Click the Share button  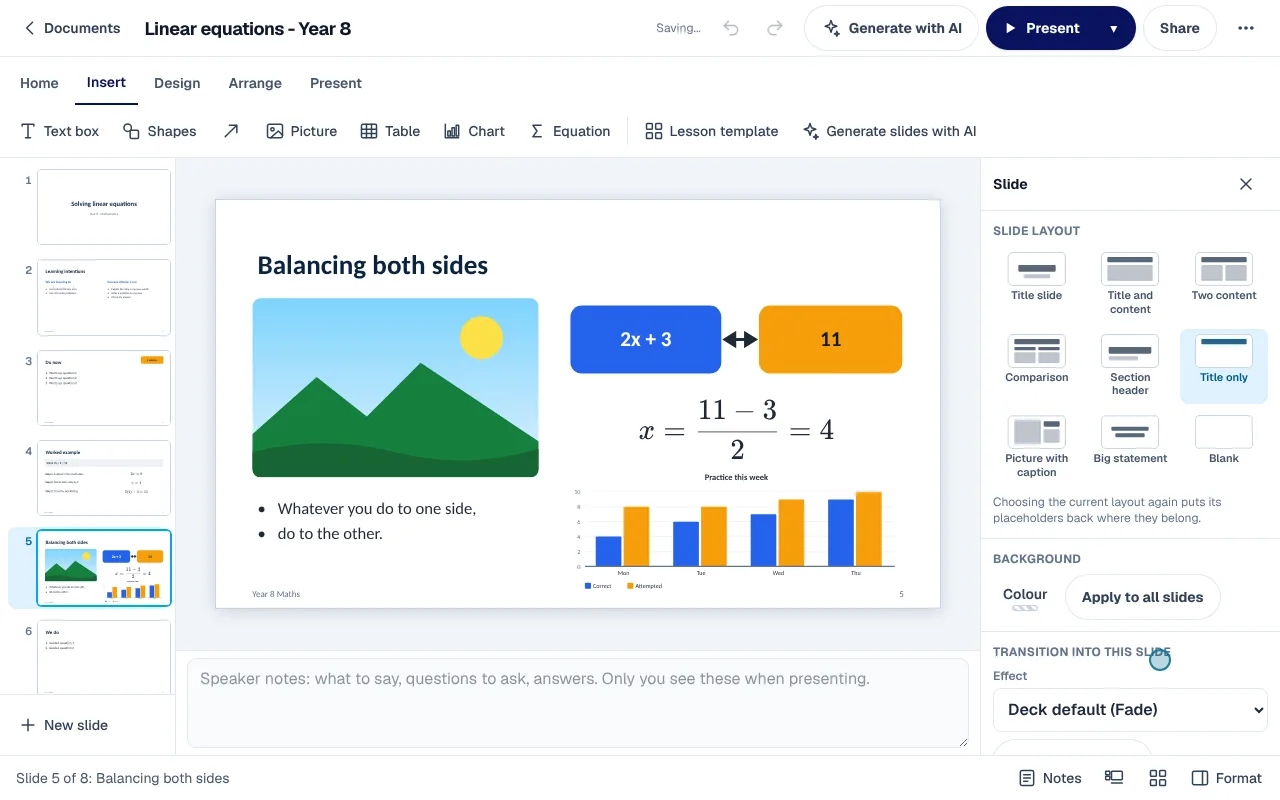1179,28
